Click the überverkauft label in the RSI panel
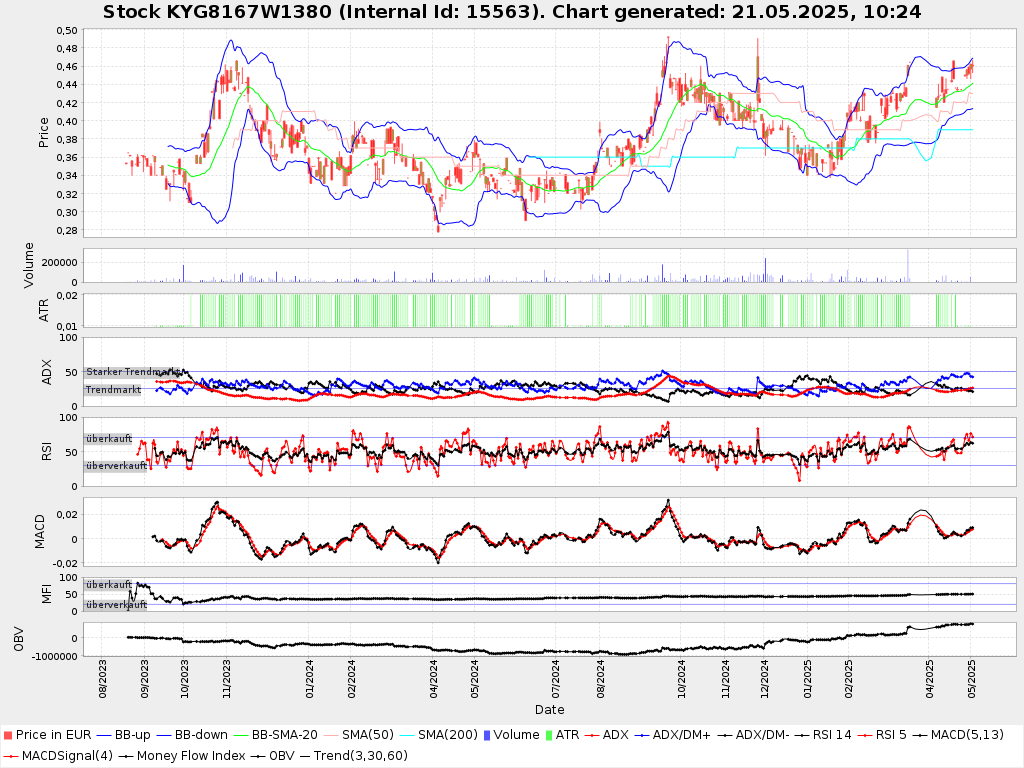The width and height of the screenshot is (1024, 768). [116, 466]
